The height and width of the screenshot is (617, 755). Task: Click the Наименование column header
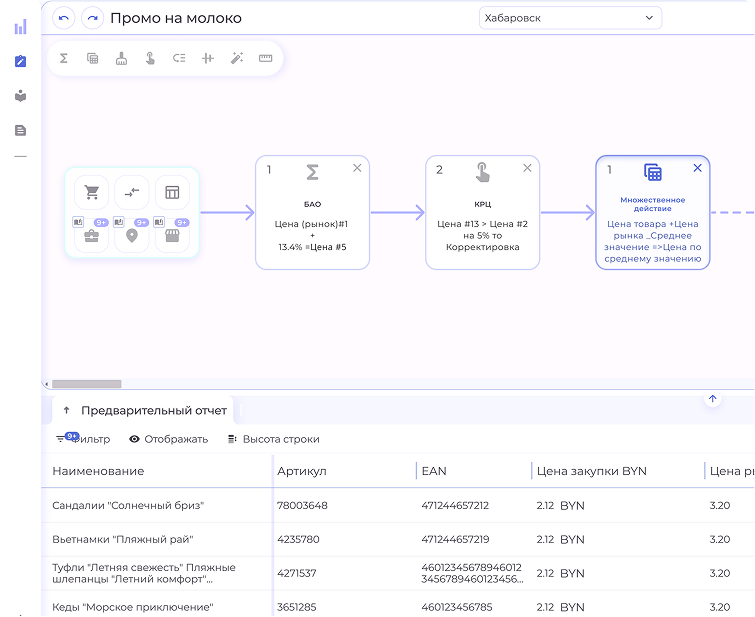click(98, 471)
